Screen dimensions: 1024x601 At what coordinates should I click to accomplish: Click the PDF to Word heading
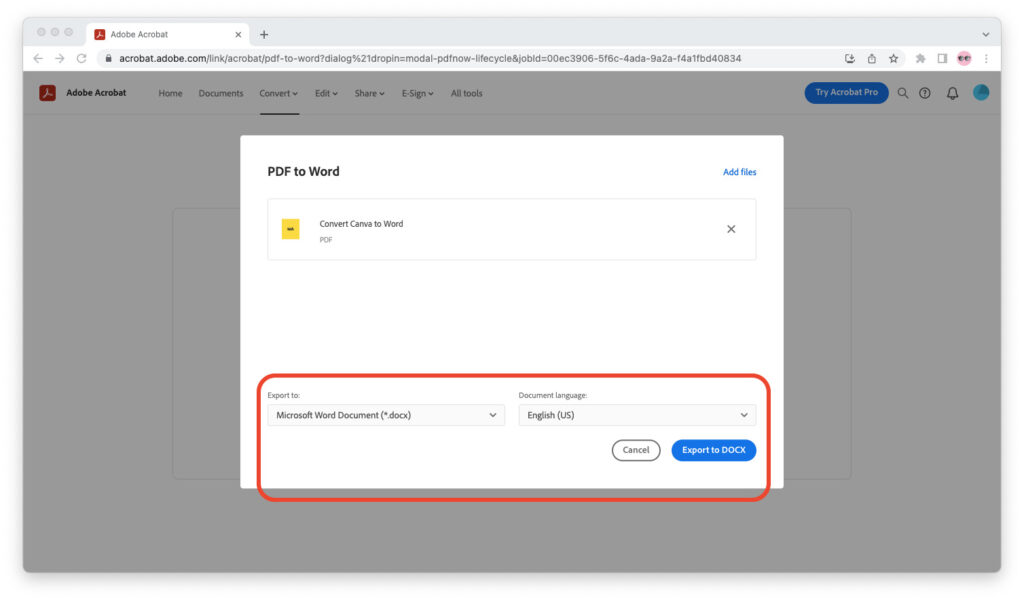click(303, 171)
